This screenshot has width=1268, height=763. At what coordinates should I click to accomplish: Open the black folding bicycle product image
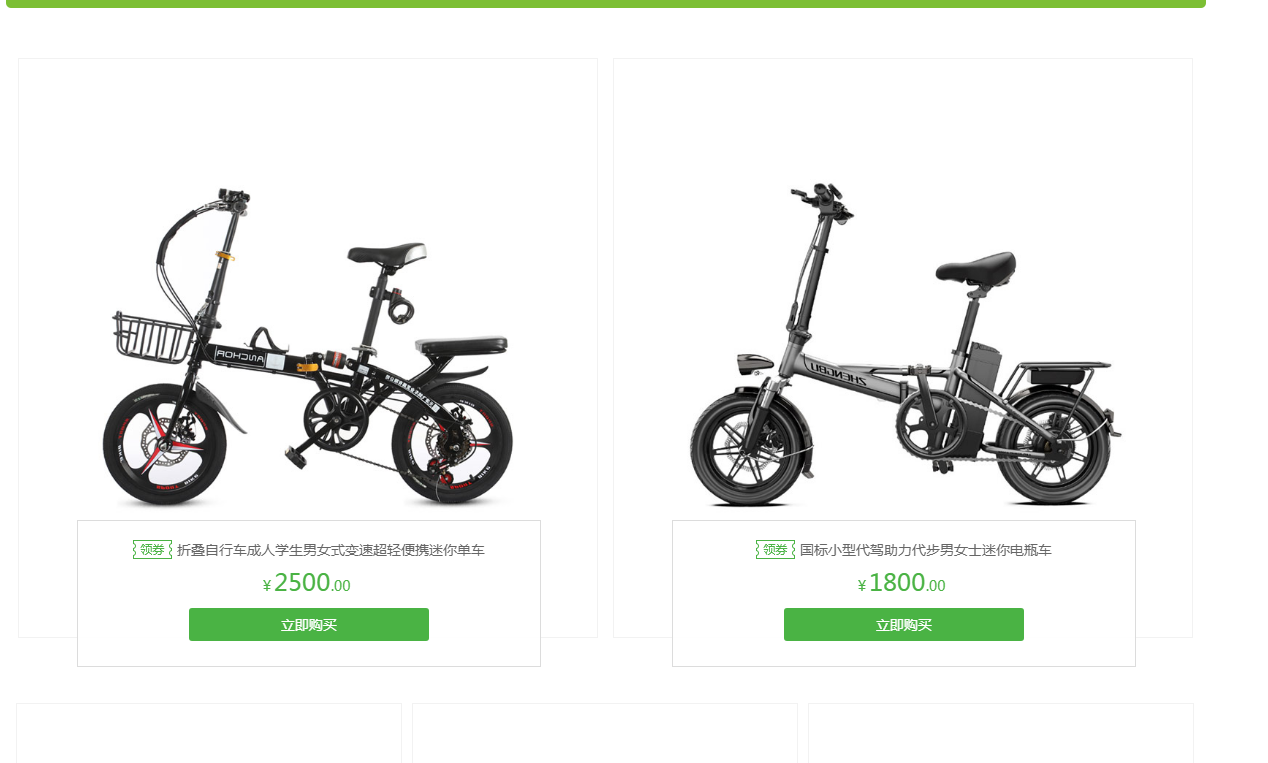coord(308,347)
